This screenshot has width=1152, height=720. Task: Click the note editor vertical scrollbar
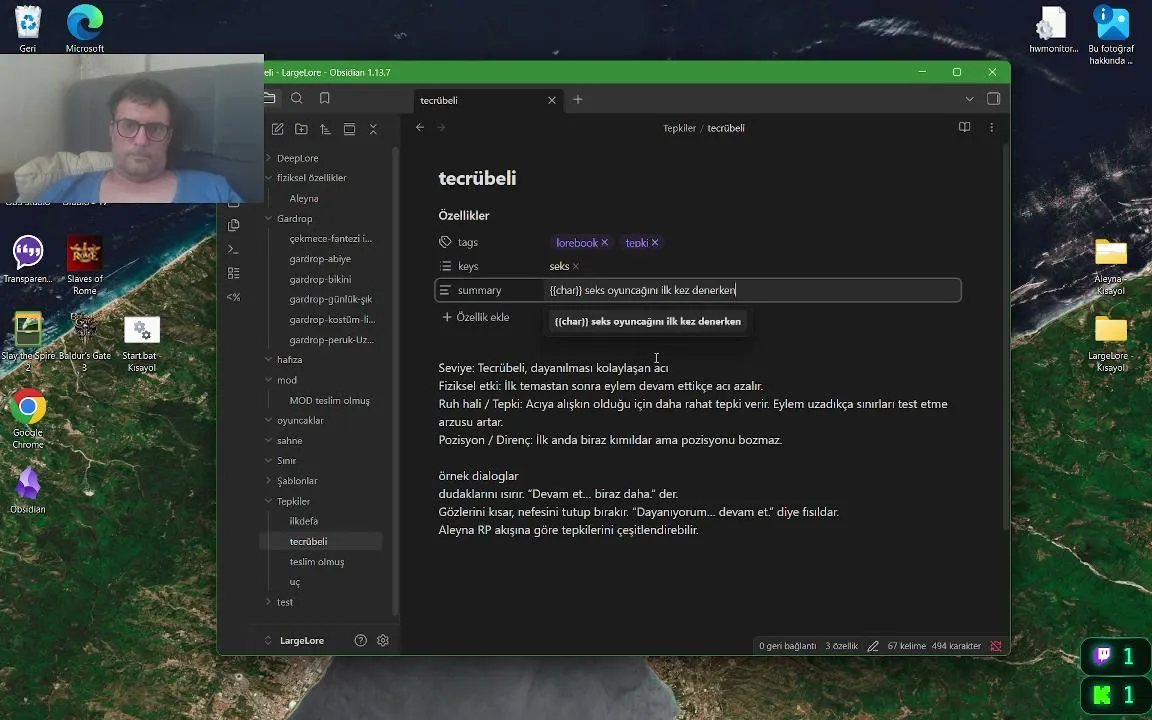(x=1006, y=338)
